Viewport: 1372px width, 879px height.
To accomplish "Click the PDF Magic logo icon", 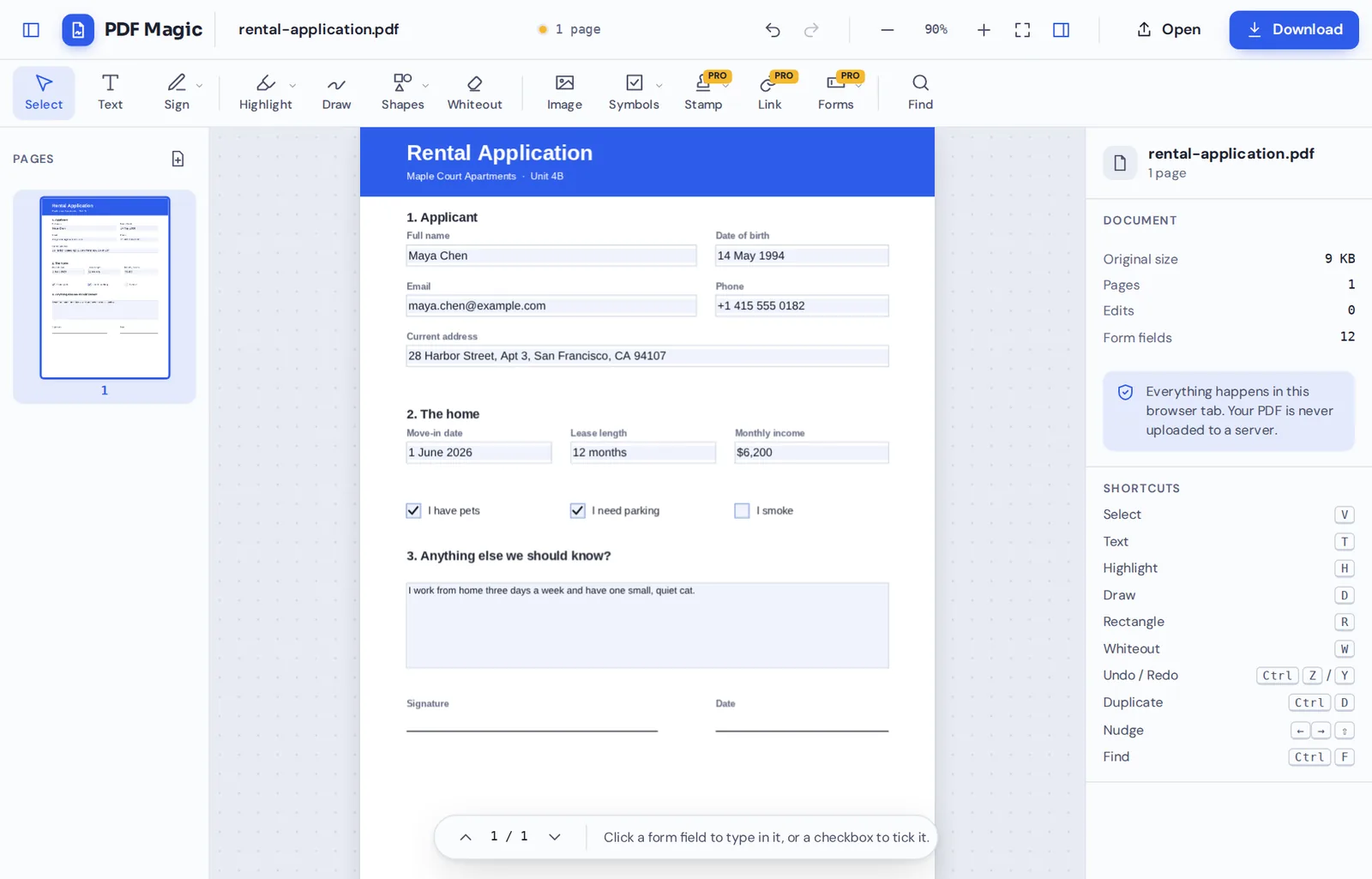I will [x=78, y=30].
